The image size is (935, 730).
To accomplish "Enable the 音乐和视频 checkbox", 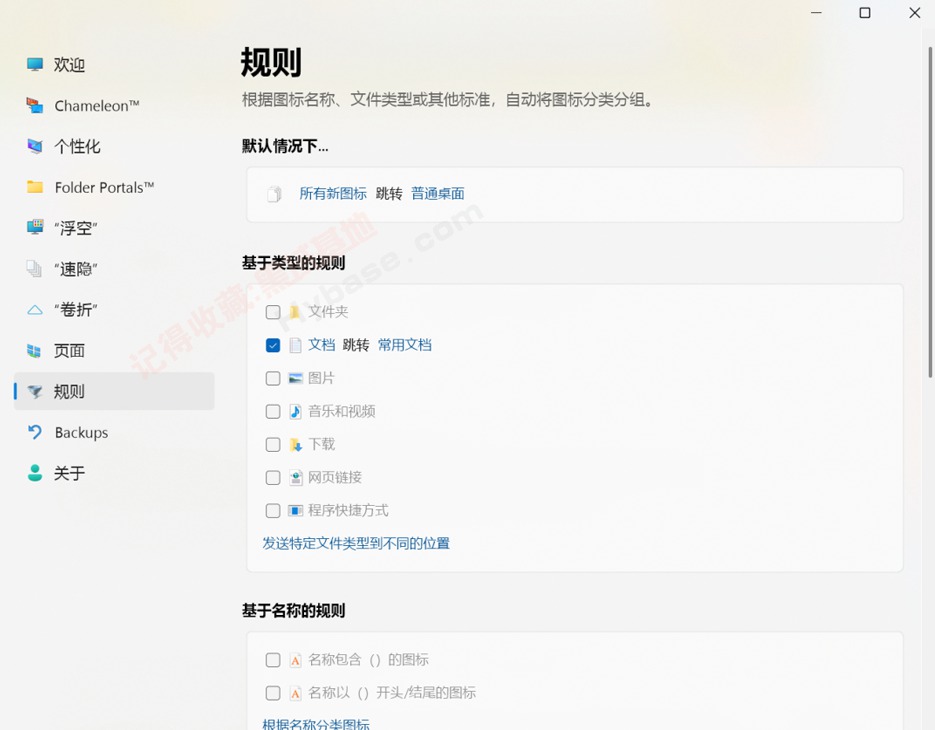I will tap(273, 411).
